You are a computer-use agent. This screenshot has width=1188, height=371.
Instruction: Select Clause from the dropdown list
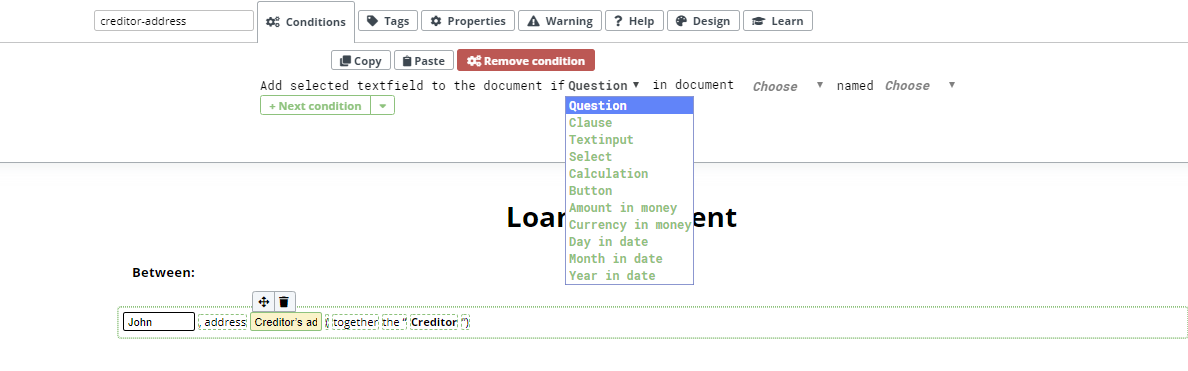tap(630, 123)
